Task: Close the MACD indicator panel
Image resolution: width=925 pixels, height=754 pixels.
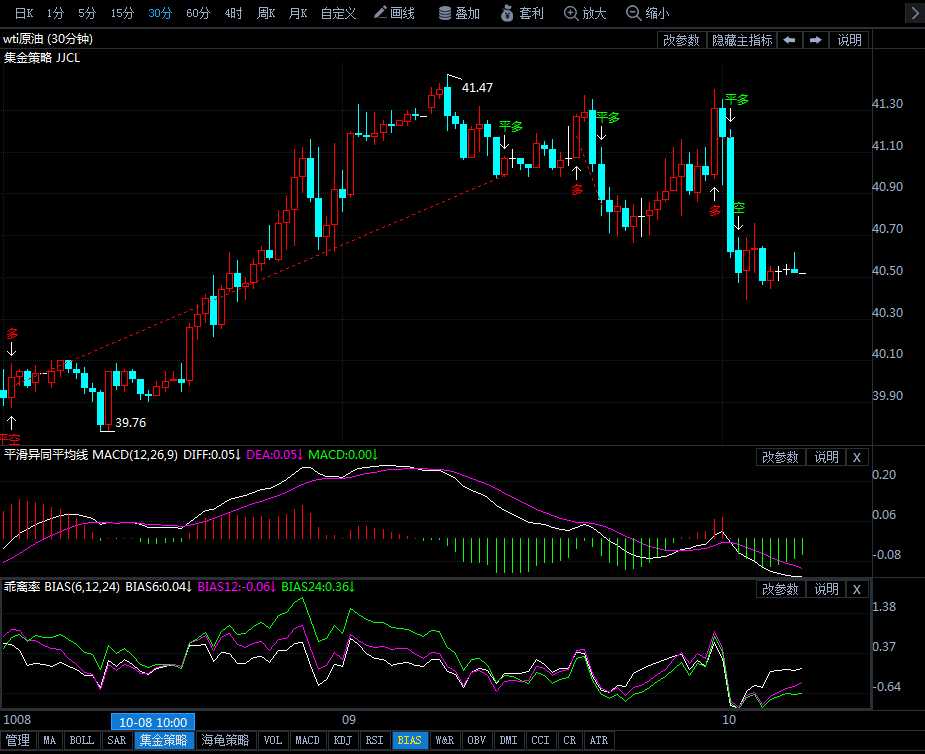Action: [856, 457]
